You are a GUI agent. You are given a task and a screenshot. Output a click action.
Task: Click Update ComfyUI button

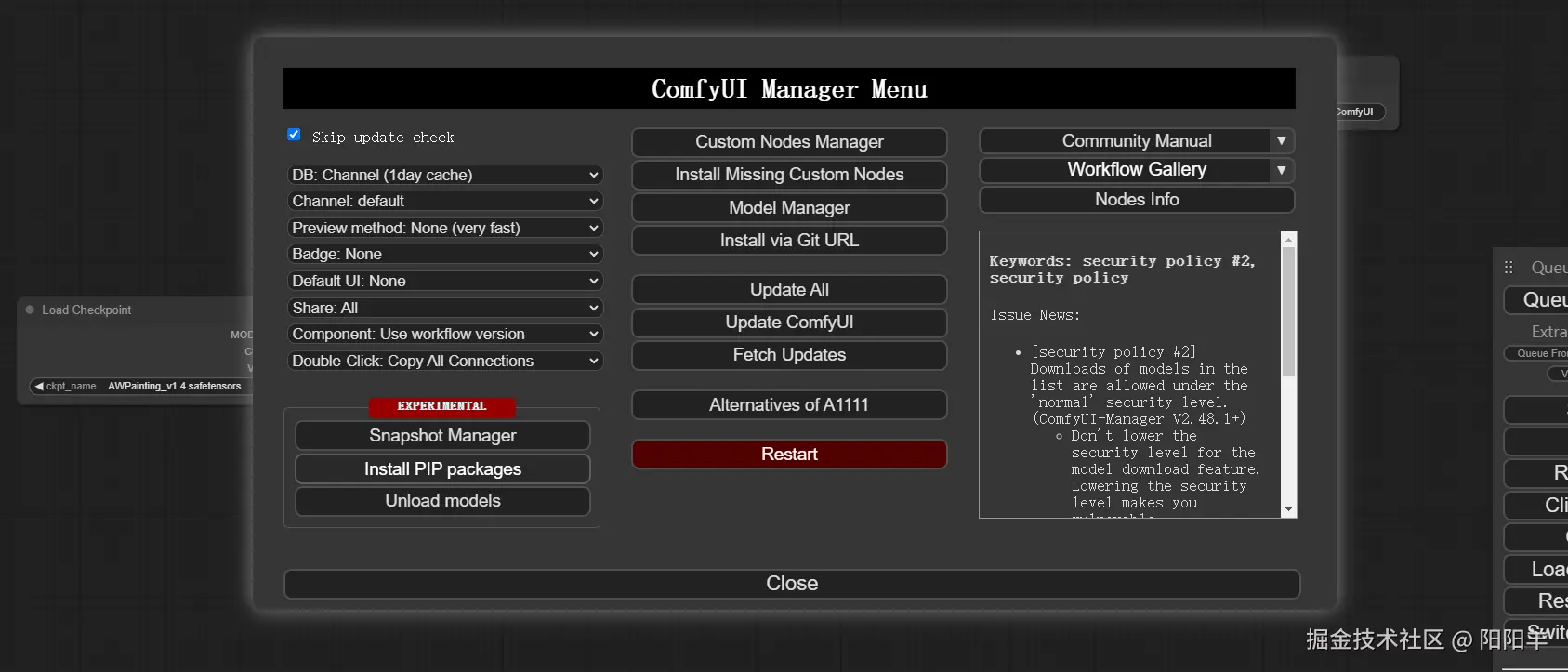(x=789, y=323)
